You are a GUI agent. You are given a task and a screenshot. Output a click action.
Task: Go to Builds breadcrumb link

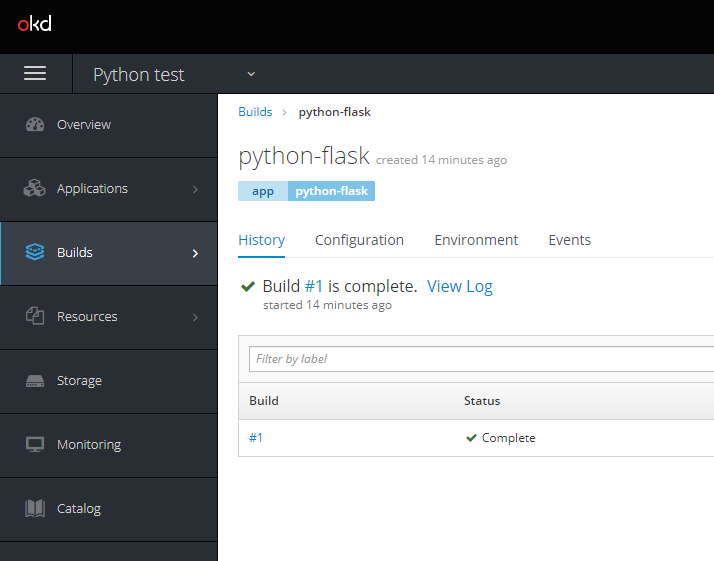255,112
